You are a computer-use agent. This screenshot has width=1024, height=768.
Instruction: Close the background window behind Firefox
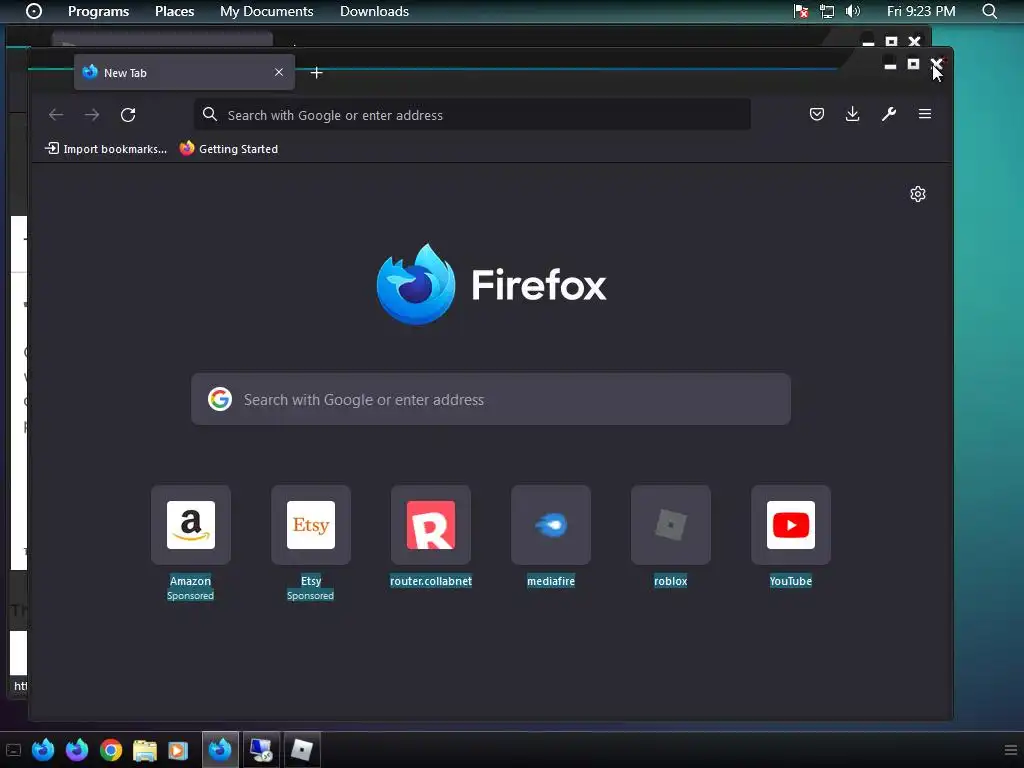click(x=915, y=42)
